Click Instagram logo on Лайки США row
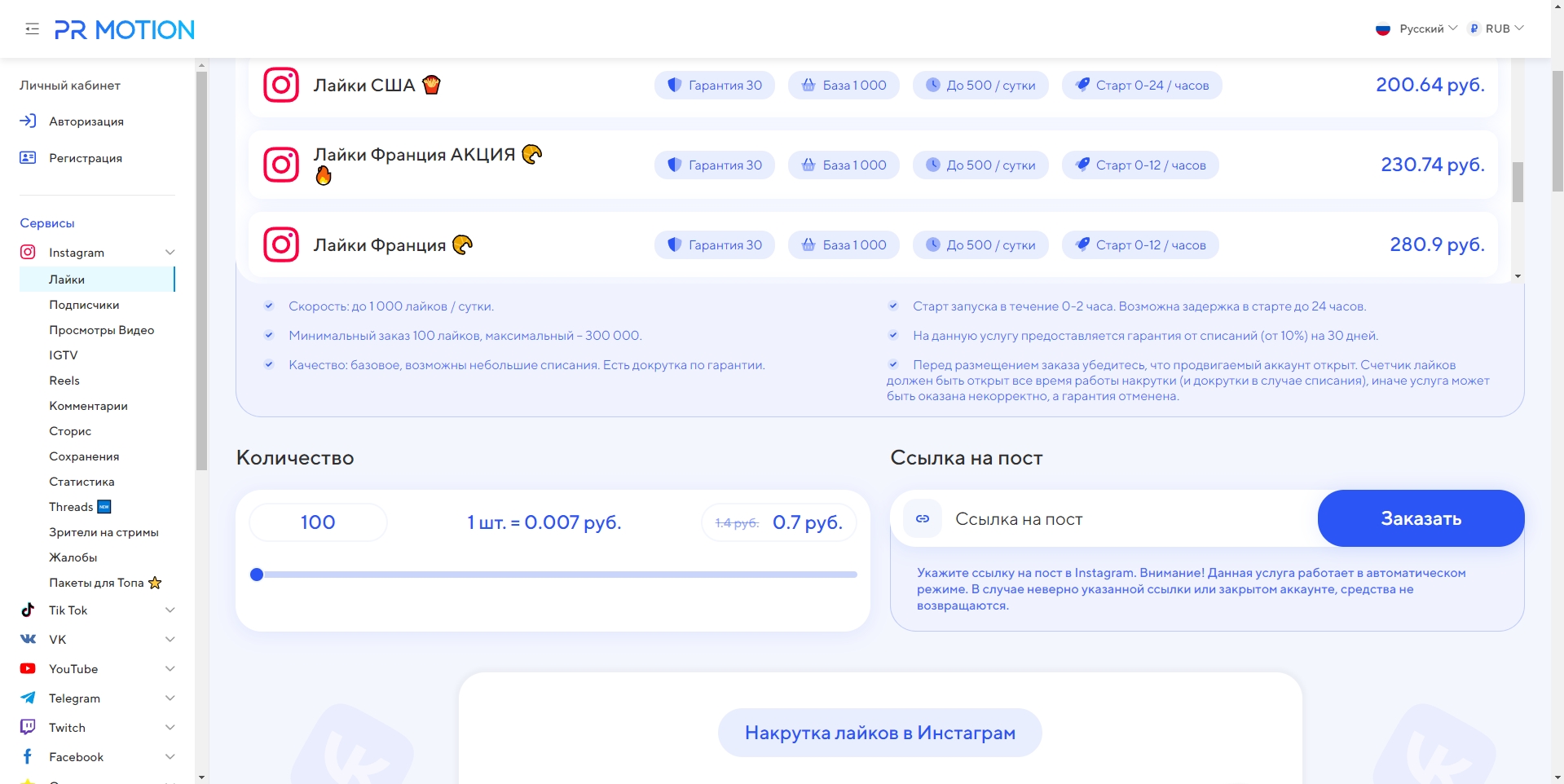The image size is (1564, 784). [281, 85]
